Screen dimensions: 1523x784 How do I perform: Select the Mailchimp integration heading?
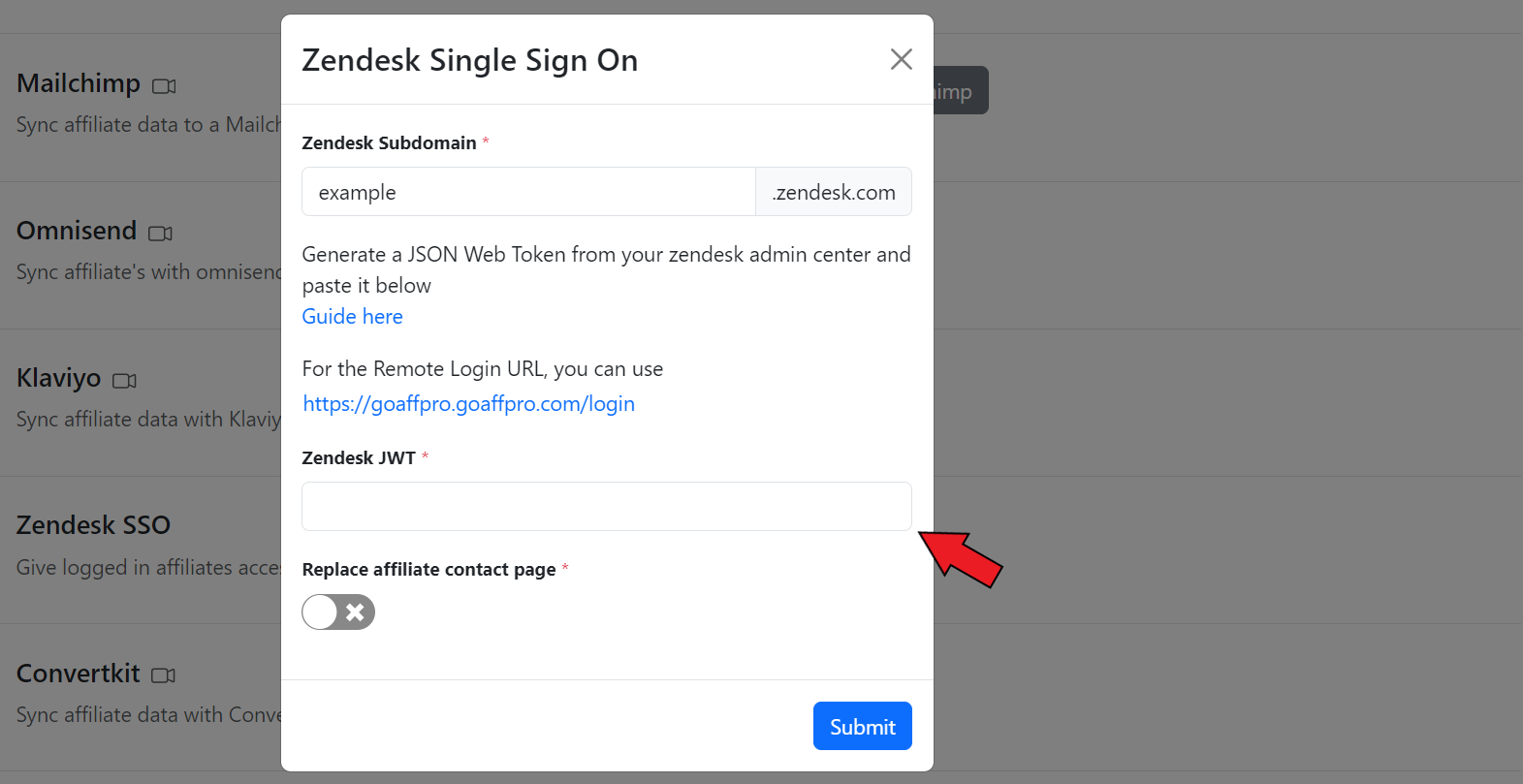pyautogui.click(x=79, y=83)
